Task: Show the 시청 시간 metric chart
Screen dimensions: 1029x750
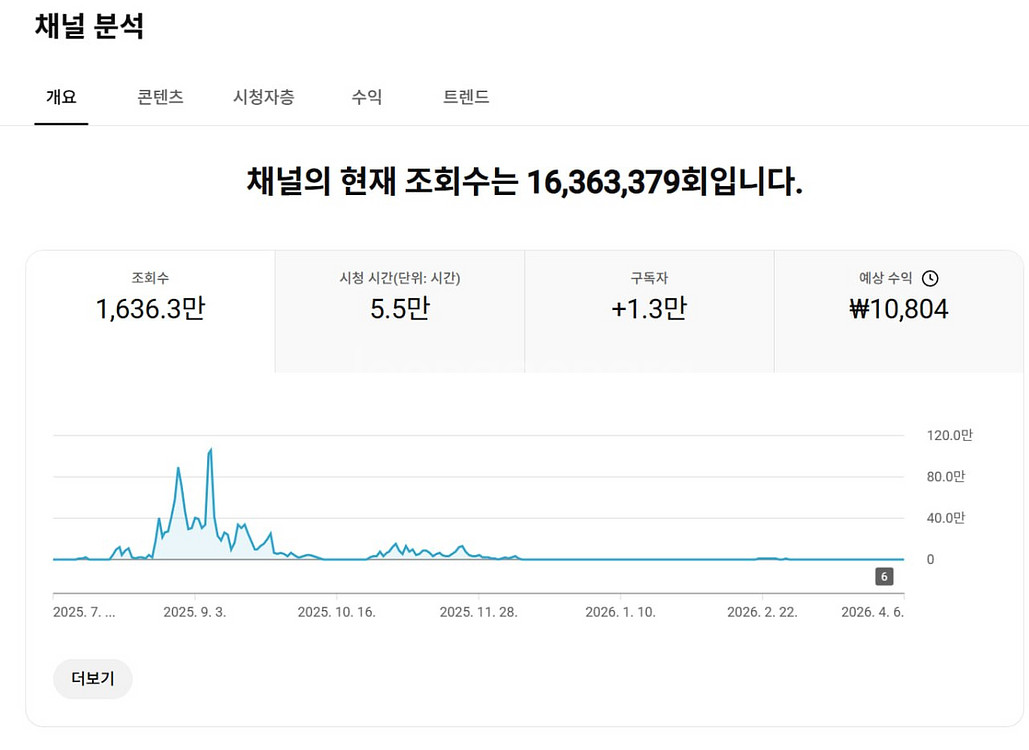Action: pos(399,297)
